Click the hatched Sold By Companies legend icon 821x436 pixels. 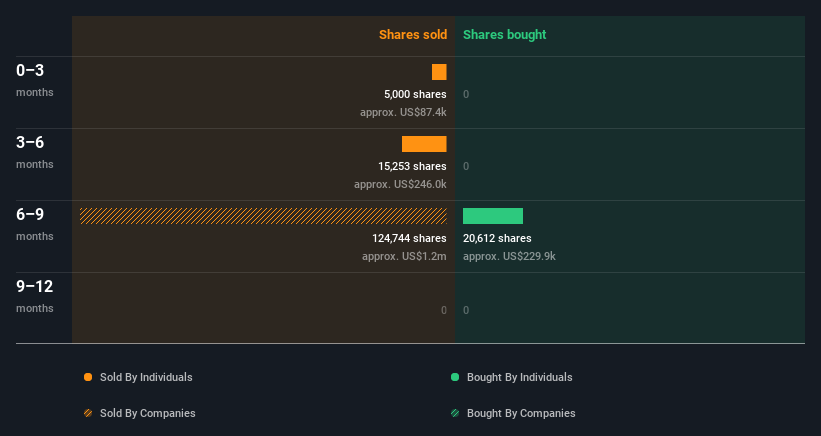(x=88, y=413)
